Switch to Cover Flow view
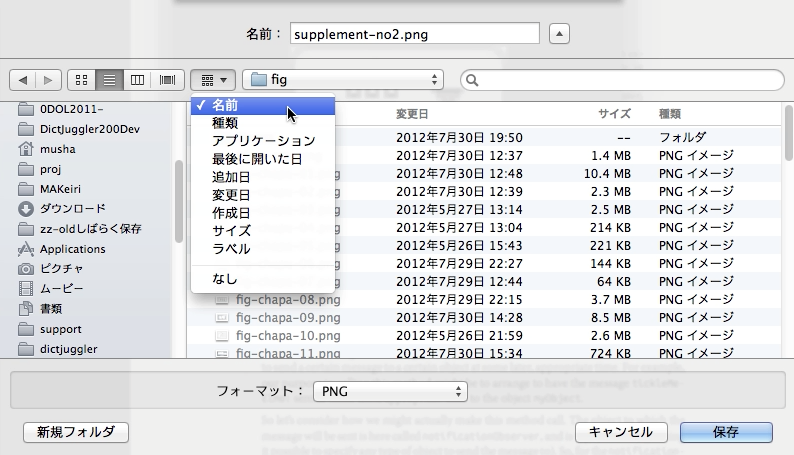Image resolution: width=794 pixels, height=455 pixels. 167,79
